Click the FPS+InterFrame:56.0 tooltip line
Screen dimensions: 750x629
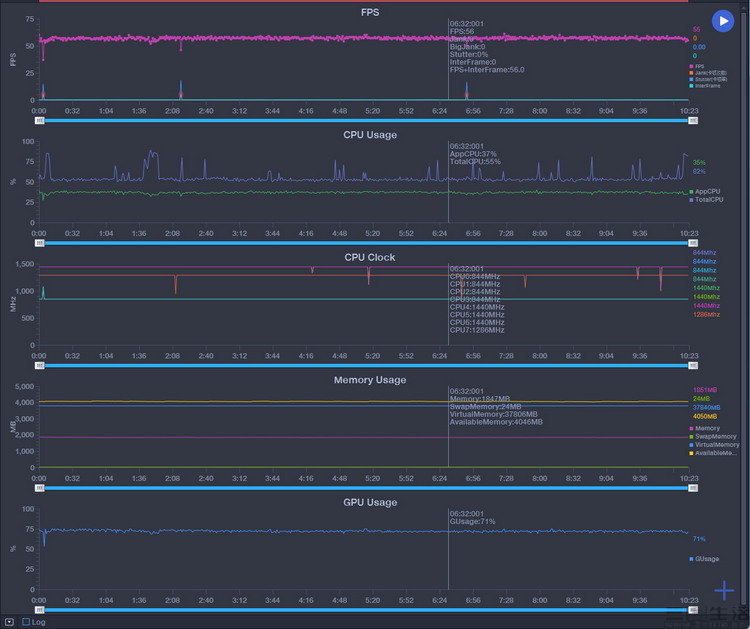tap(487, 70)
